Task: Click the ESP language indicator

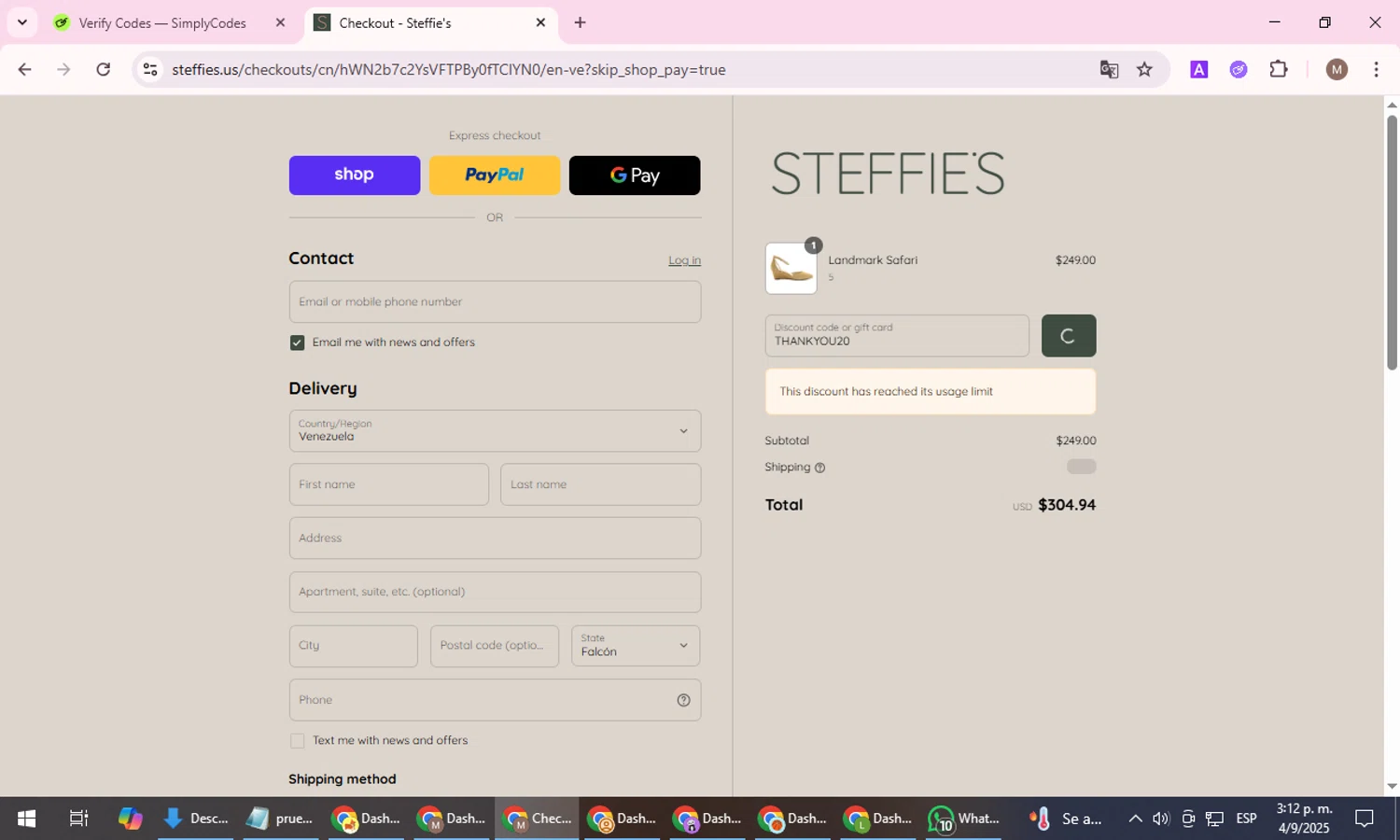Action: (1246, 819)
